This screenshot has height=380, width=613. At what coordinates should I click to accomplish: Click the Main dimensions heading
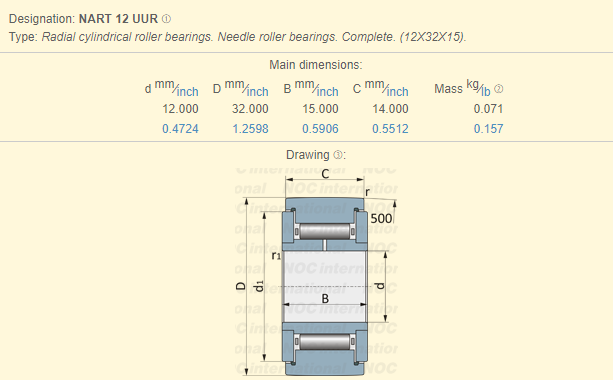click(x=316, y=65)
